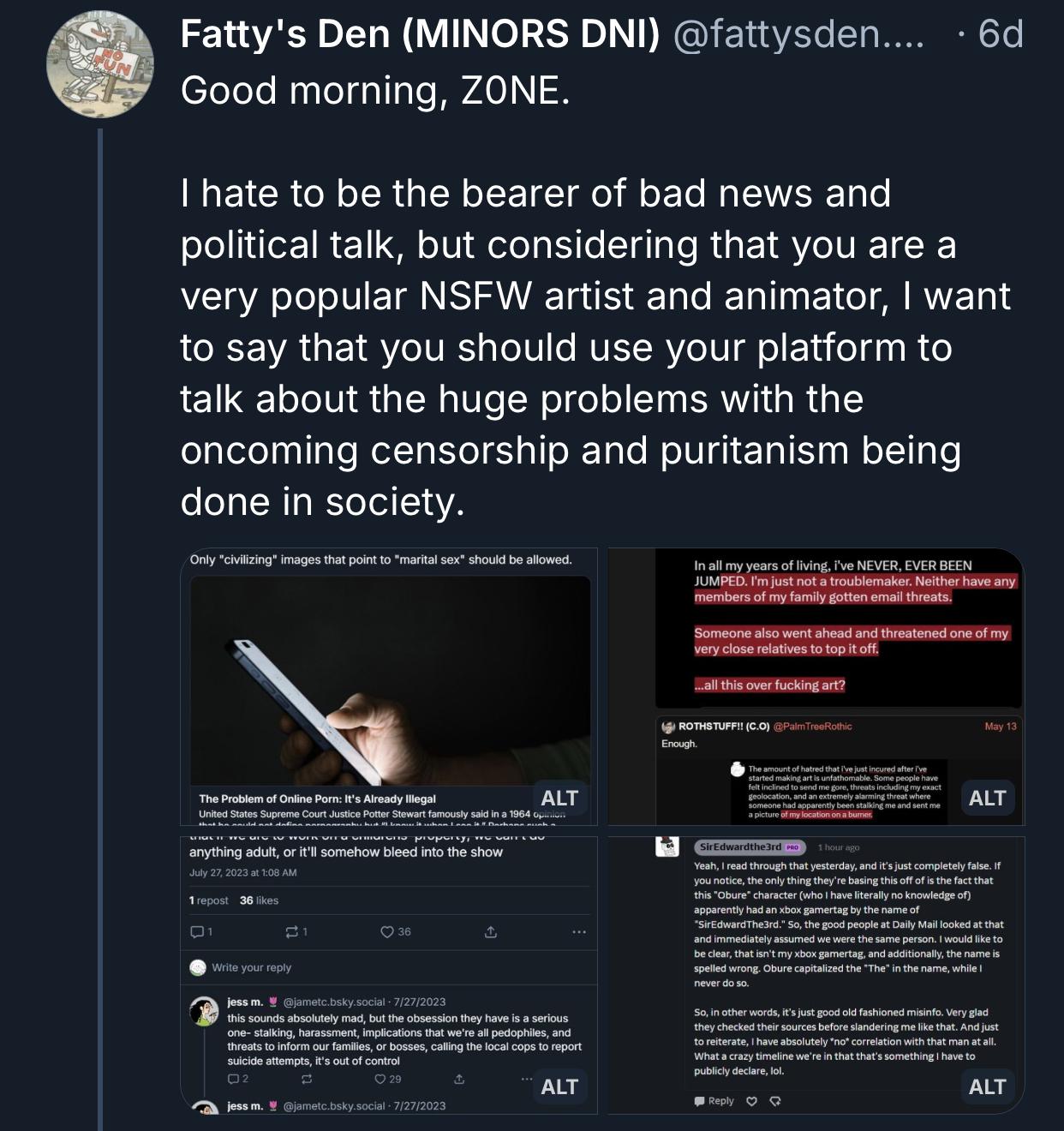Viewport: 1064px width, 1131px height.
Task: Open the post's 6d timestamp
Action: [x=1000, y=35]
